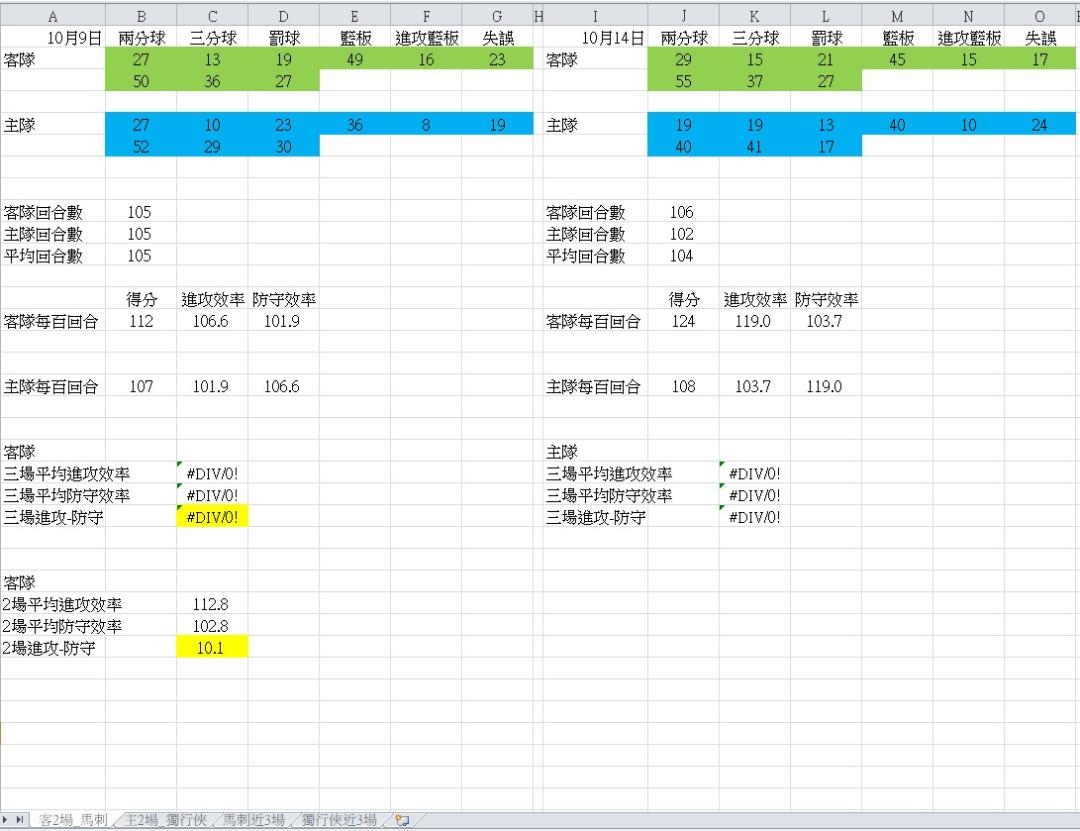Select column O header
Screen dimensions: 1080x831
1040,16
